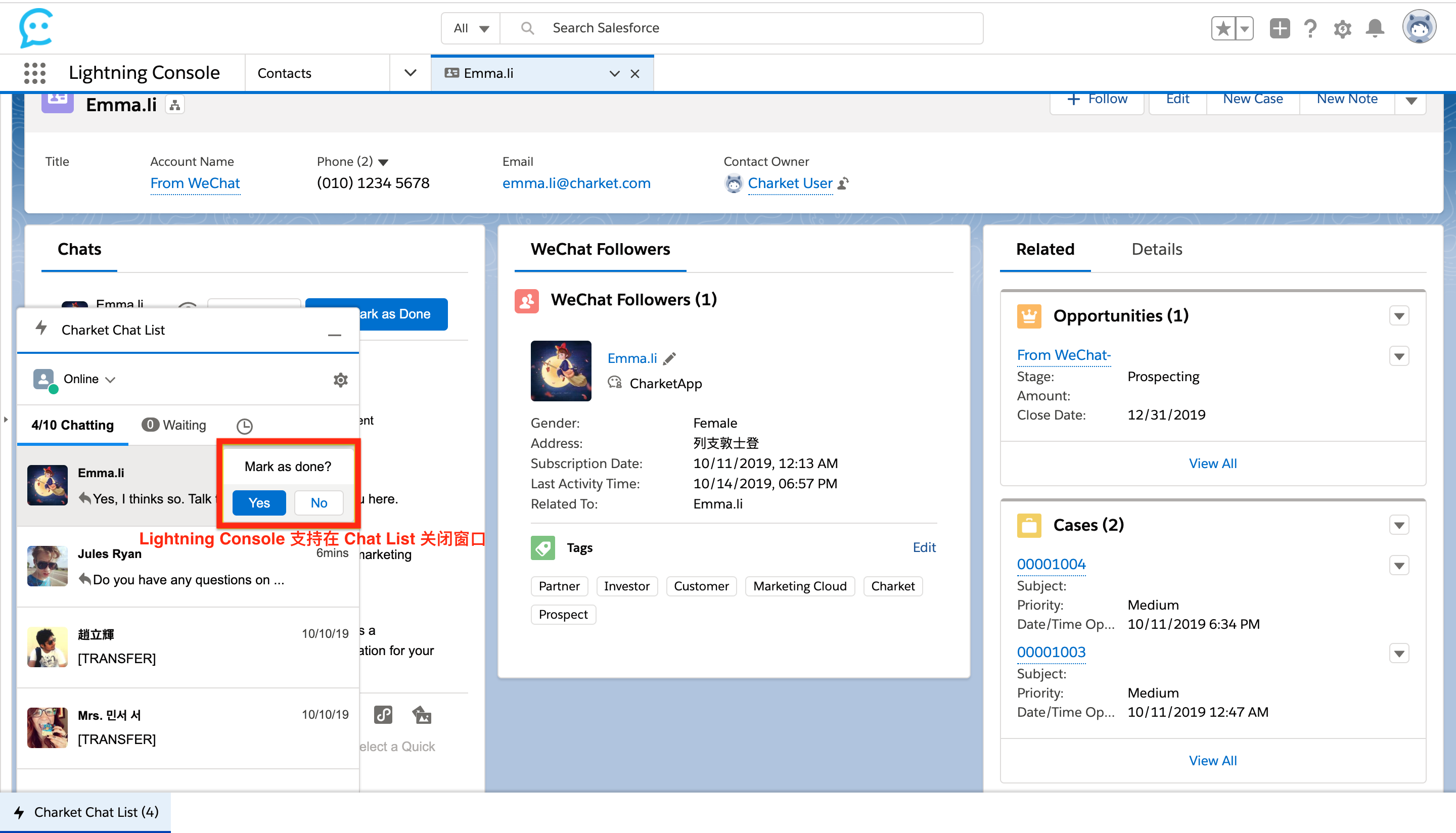Screen dimensions: 1456x833
Task: Click the notifications bell icon
Action: click(1375, 28)
